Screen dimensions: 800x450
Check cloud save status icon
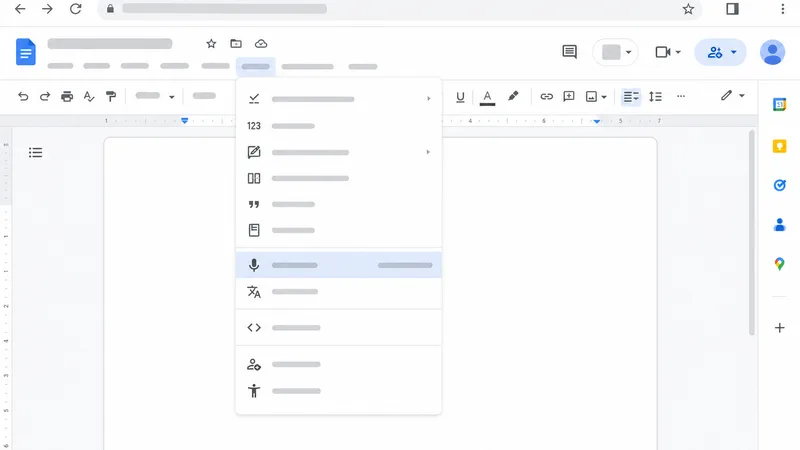click(261, 44)
